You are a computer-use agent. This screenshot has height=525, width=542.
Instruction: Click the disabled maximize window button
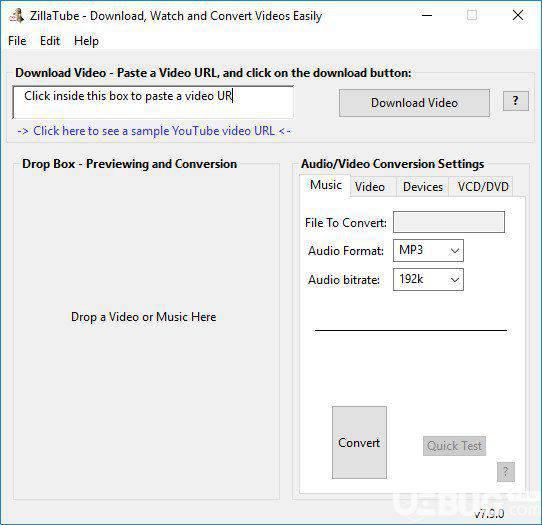point(472,15)
